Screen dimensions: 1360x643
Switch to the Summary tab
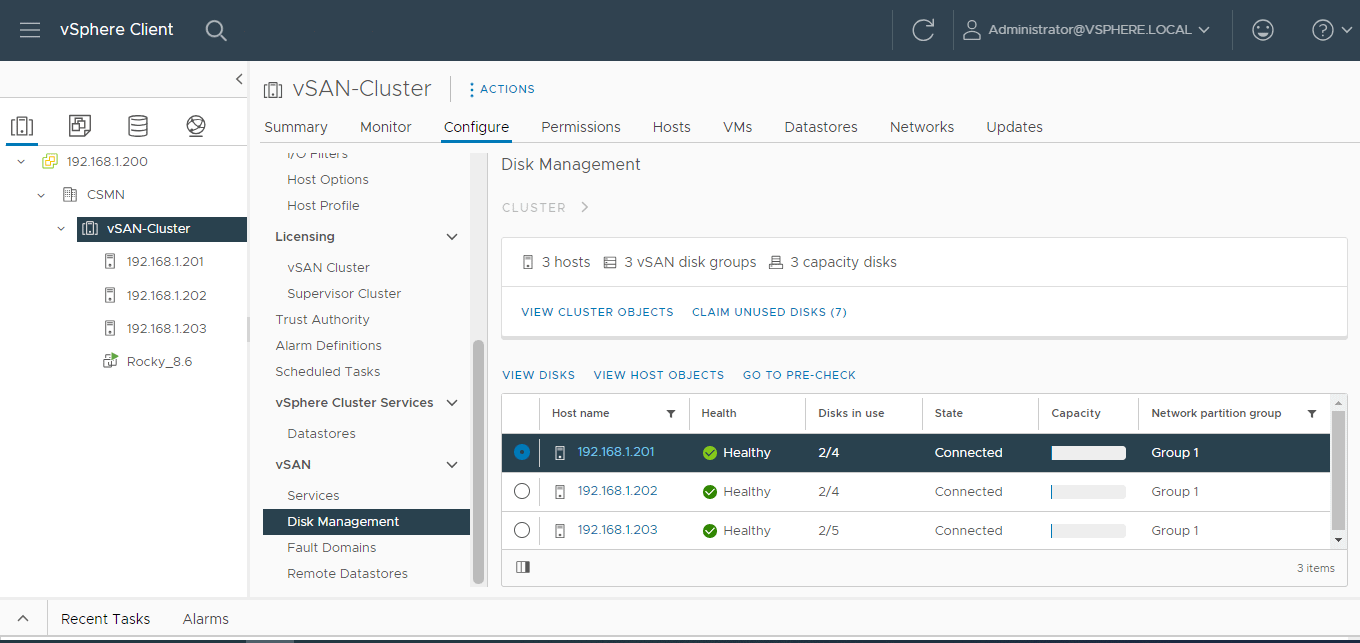tap(296, 127)
